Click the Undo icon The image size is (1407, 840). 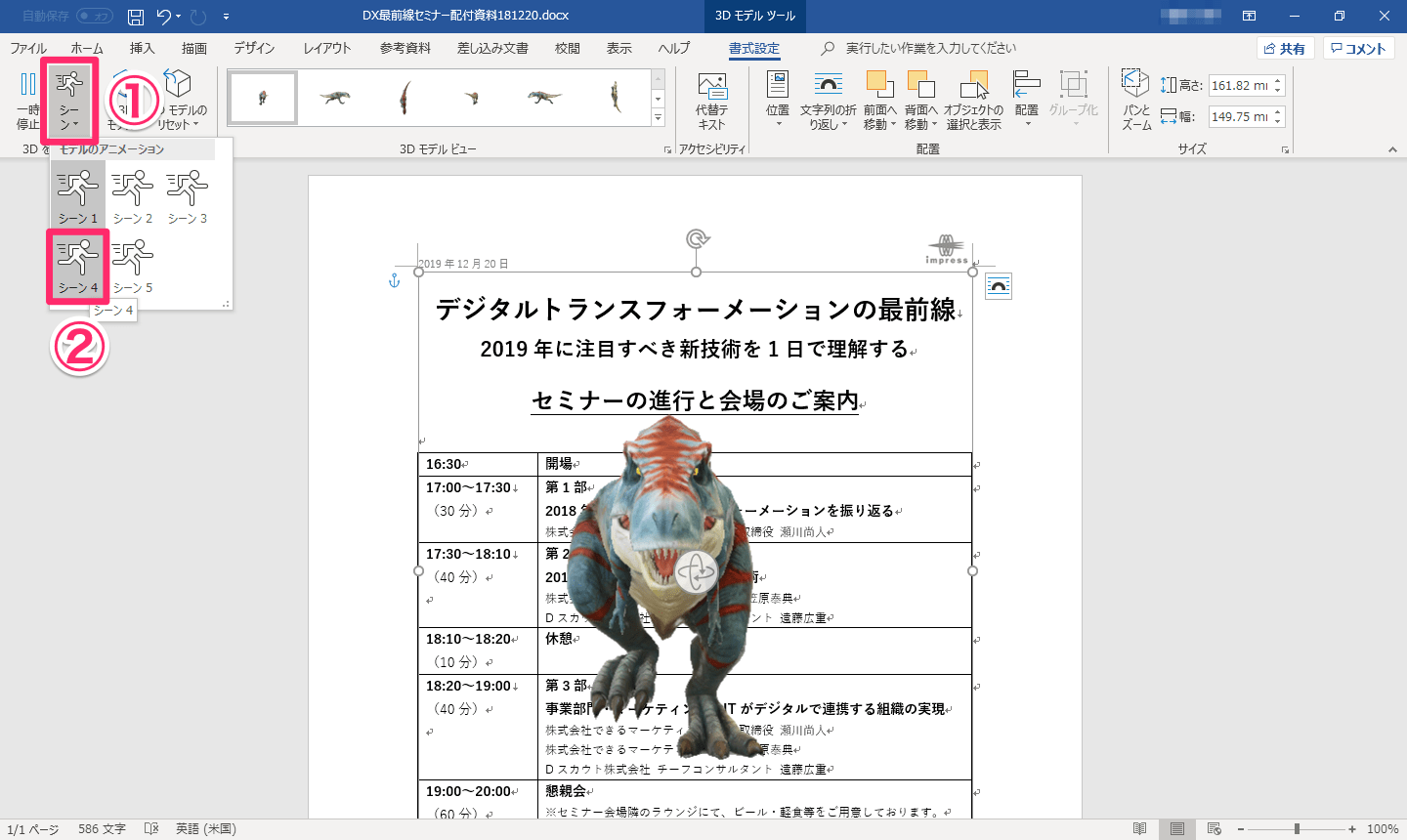tap(164, 17)
